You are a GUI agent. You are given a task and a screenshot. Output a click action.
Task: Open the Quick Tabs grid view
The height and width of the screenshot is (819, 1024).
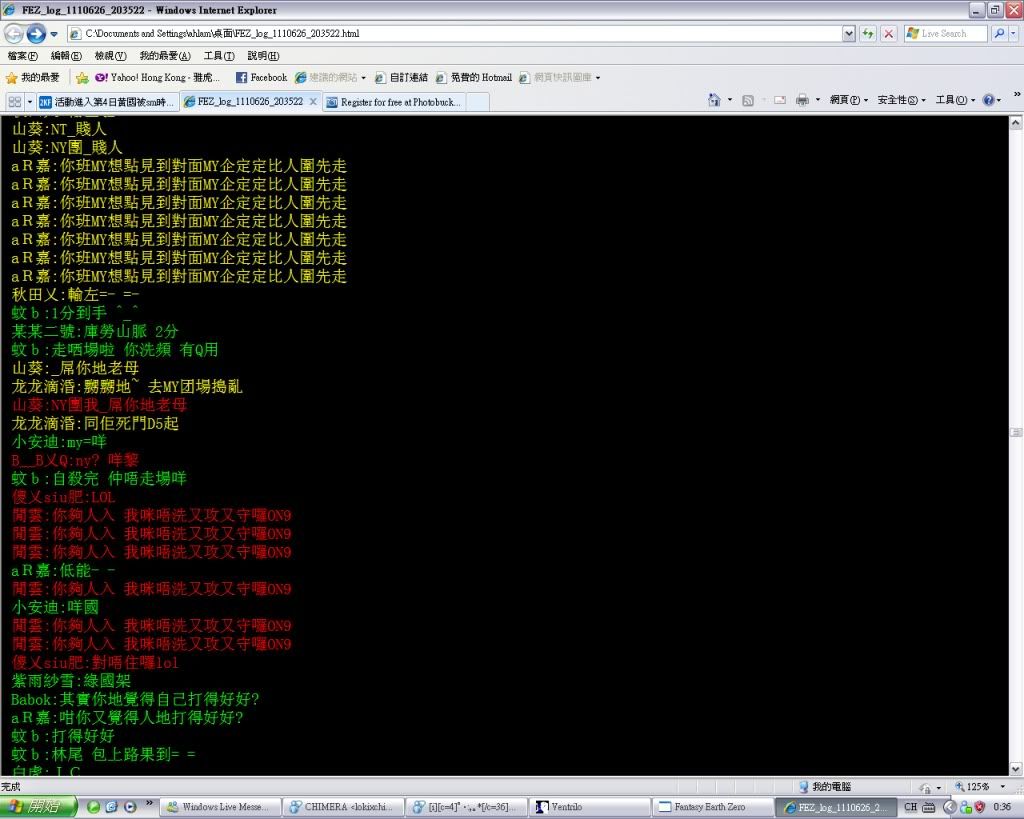(x=14, y=102)
